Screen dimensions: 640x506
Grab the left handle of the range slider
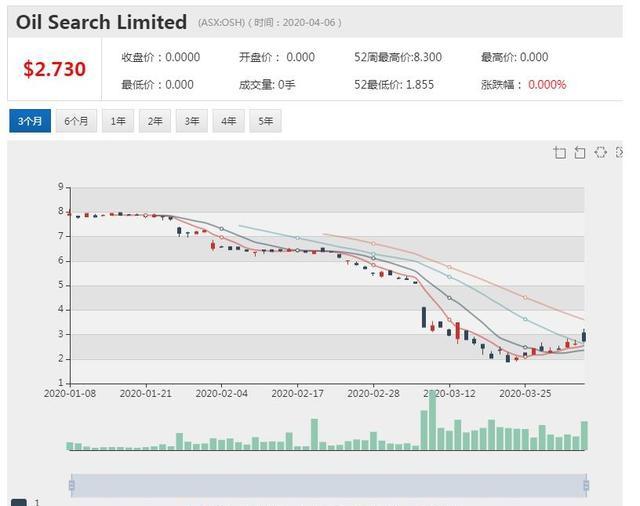click(72, 485)
